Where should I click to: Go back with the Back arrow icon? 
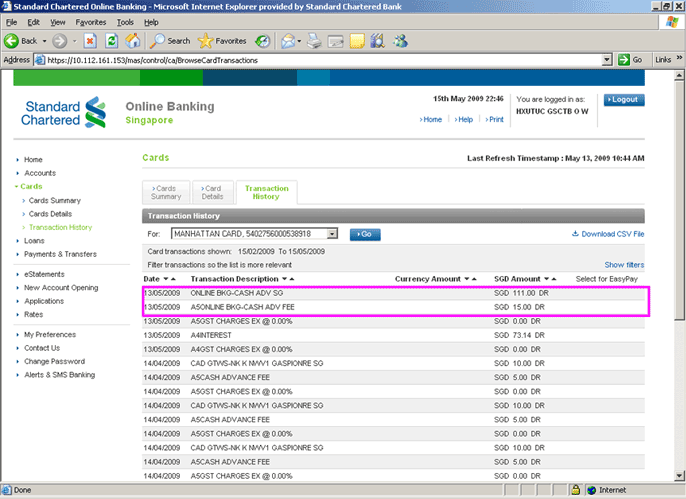pos(11,41)
